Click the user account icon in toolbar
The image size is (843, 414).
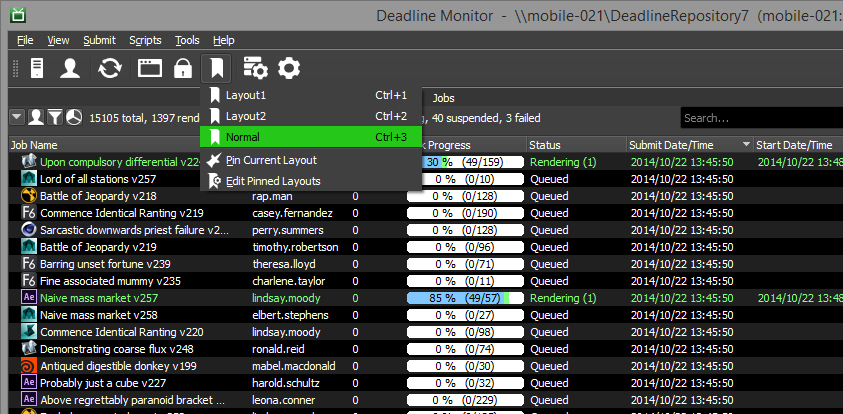[70, 68]
